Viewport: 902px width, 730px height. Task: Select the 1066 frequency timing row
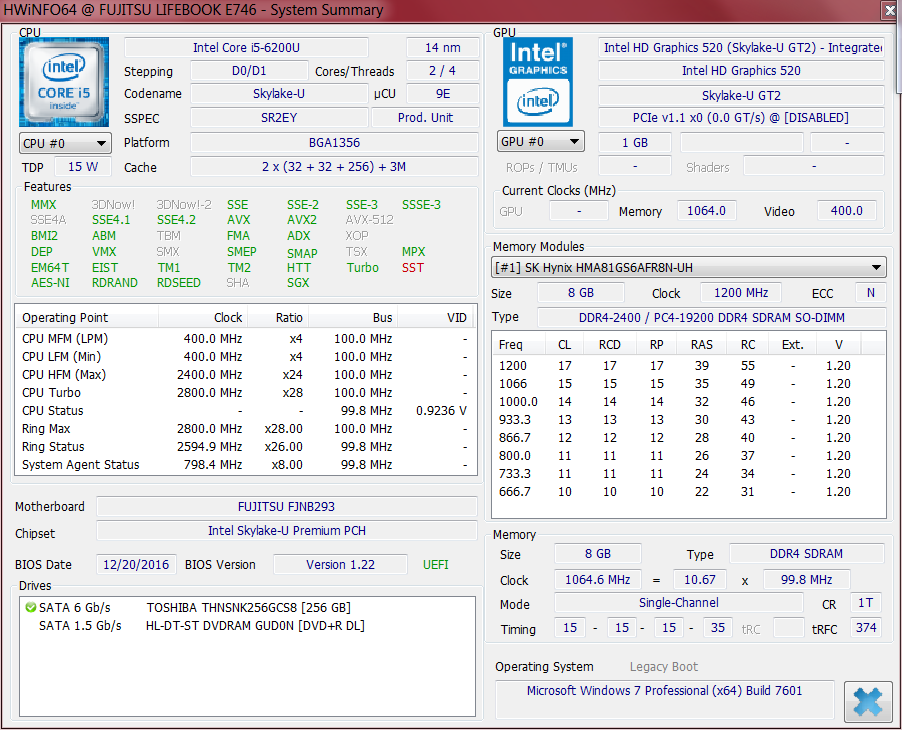[688, 384]
